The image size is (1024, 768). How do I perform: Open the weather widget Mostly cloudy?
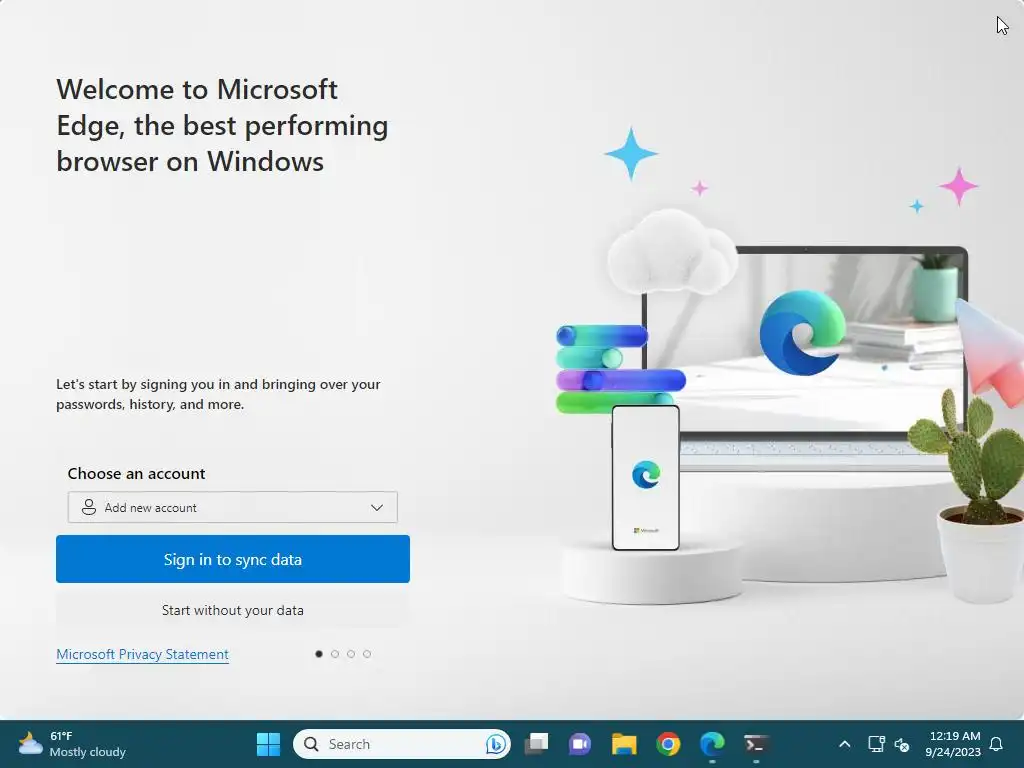[72, 744]
